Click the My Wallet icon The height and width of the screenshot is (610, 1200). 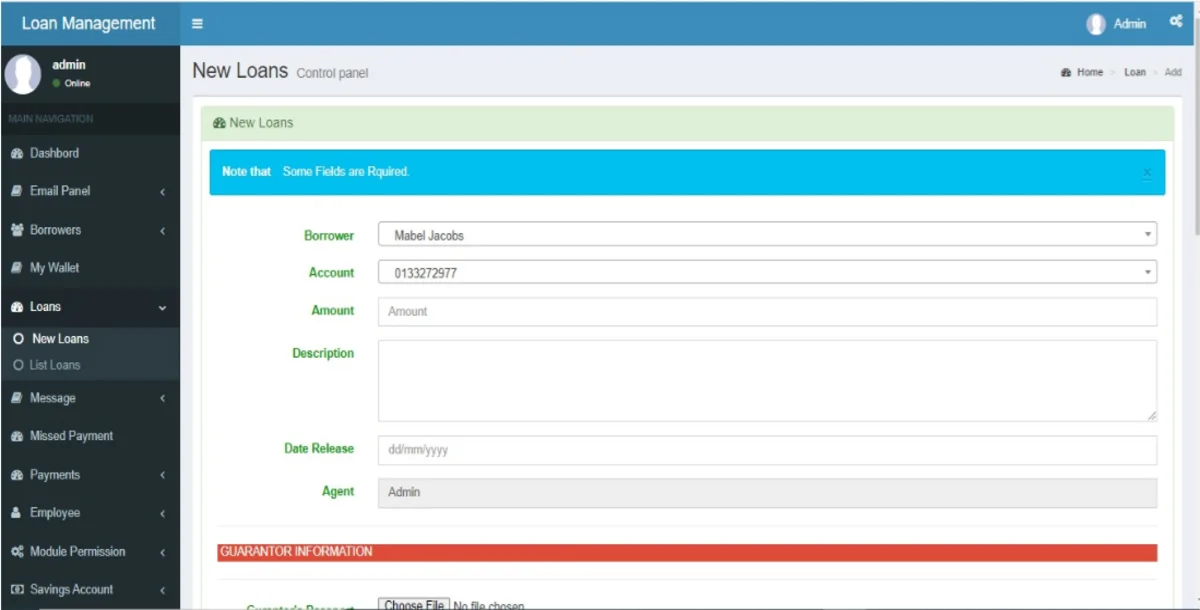point(17,268)
